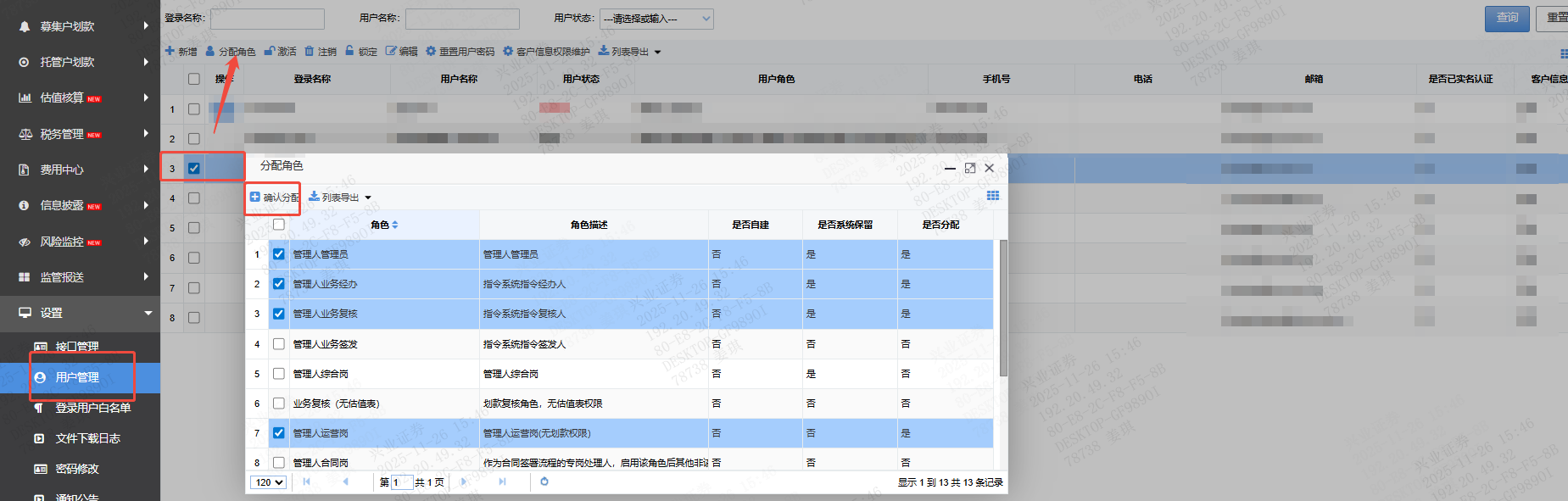The image size is (1568, 501).
Task: Open 列表导出 dropdown in main toolbar
Action: 629,52
